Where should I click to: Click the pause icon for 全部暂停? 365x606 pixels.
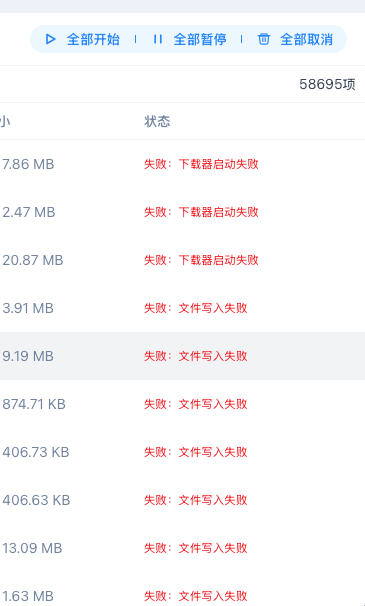(157, 39)
